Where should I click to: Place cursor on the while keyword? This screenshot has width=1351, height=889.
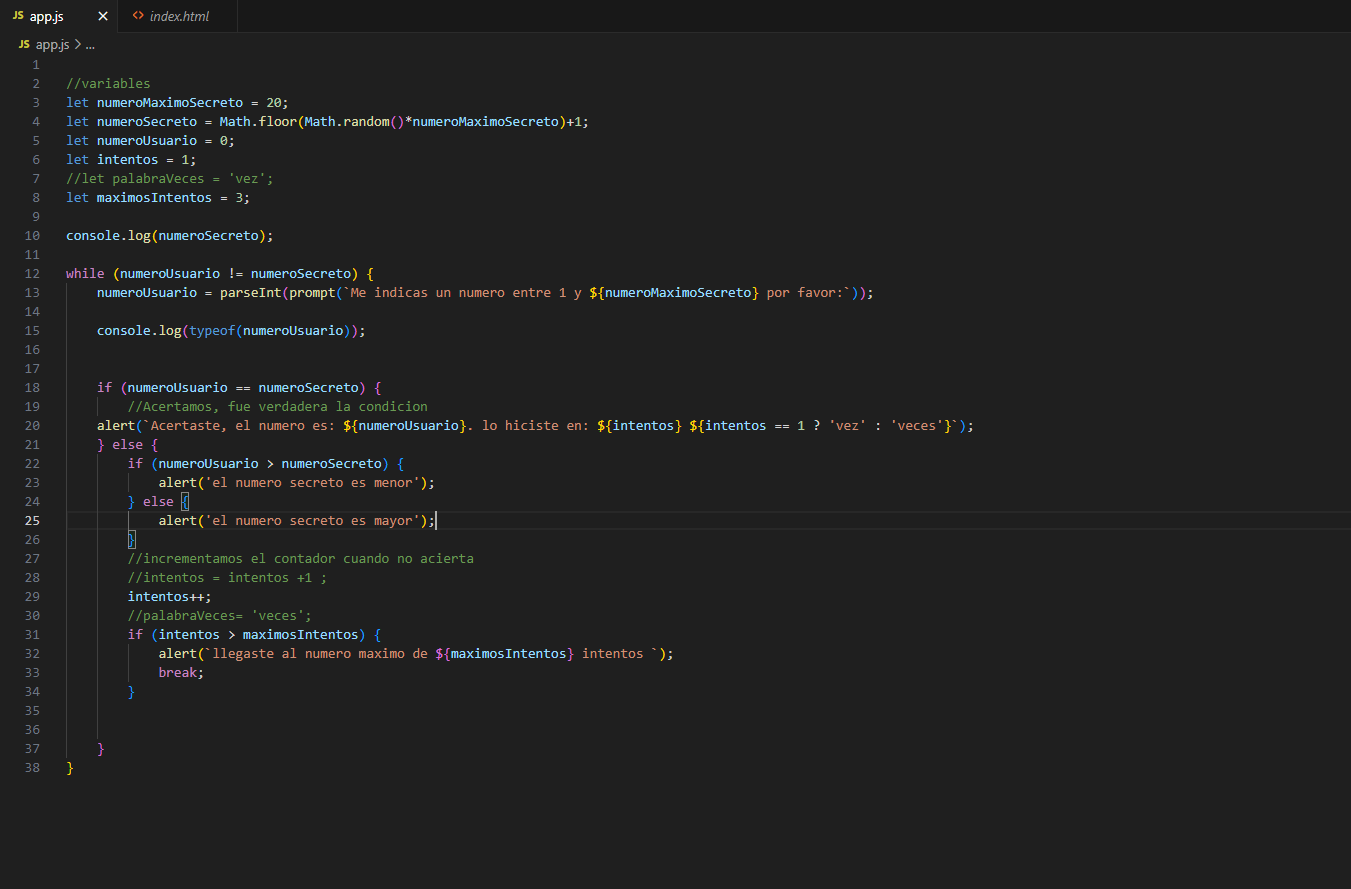point(84,272)
